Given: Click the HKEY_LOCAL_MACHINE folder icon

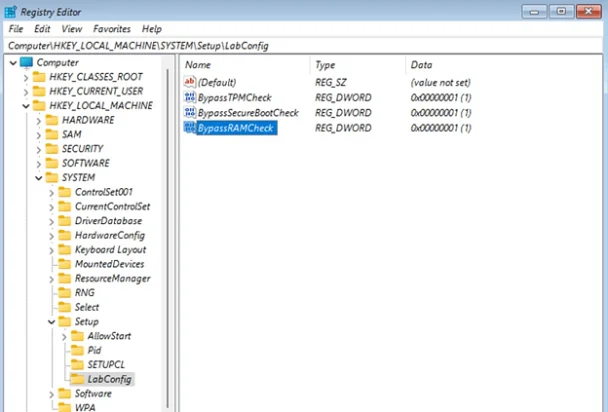Looking at the screenshot, I should 39,105.
